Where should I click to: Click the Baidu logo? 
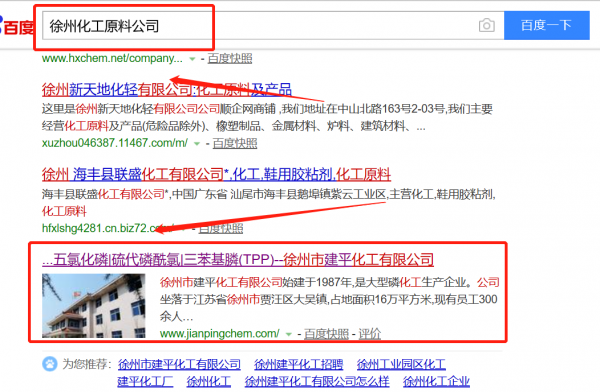[x=17, y=25]
